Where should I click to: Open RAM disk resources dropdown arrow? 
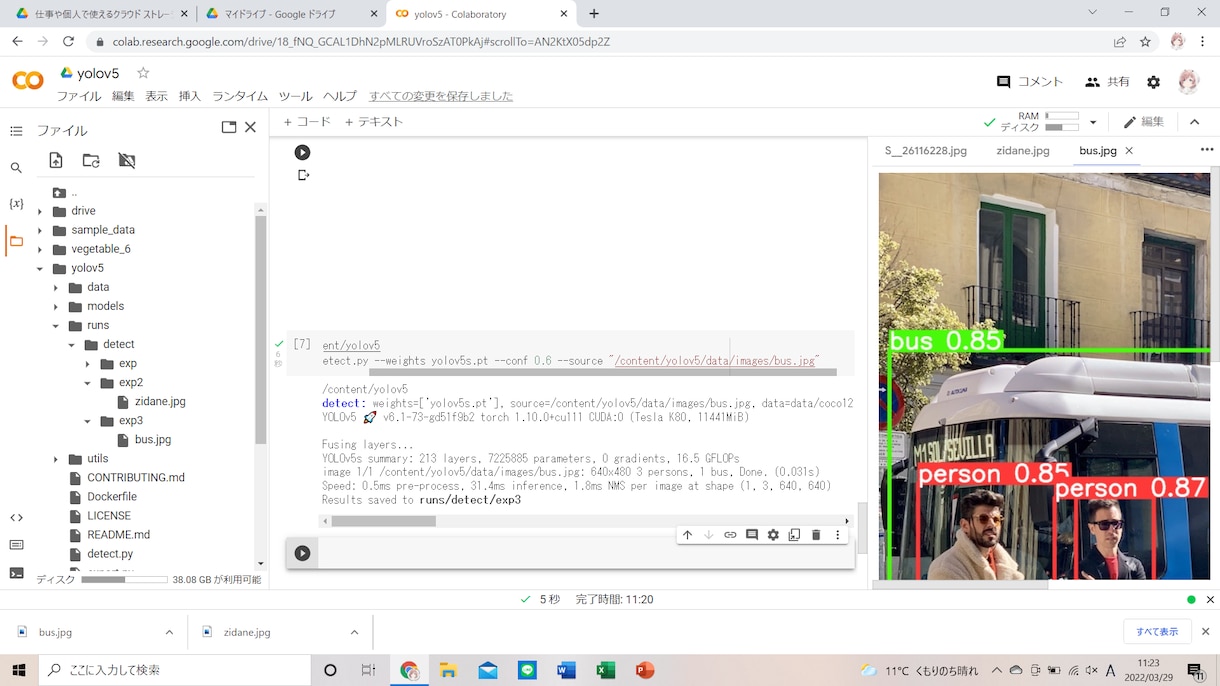1093,122
